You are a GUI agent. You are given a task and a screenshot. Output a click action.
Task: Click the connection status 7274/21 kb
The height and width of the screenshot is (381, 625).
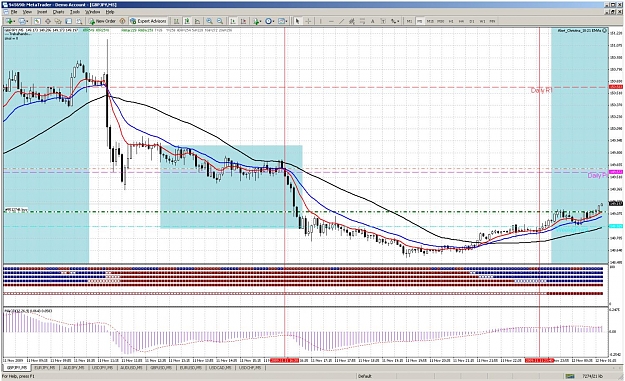click(x=592, y=376)
